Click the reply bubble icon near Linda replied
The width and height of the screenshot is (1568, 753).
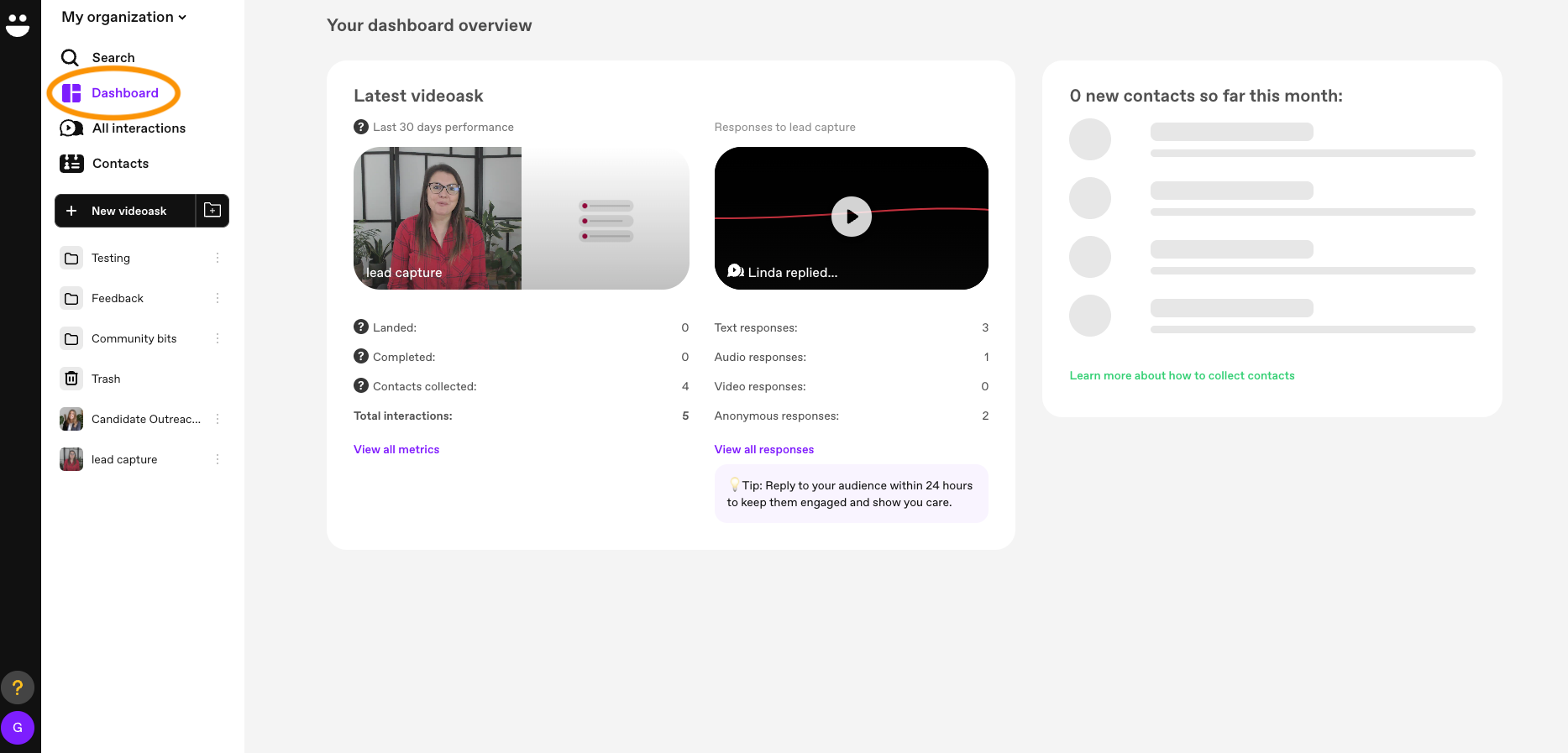[736, 271]
